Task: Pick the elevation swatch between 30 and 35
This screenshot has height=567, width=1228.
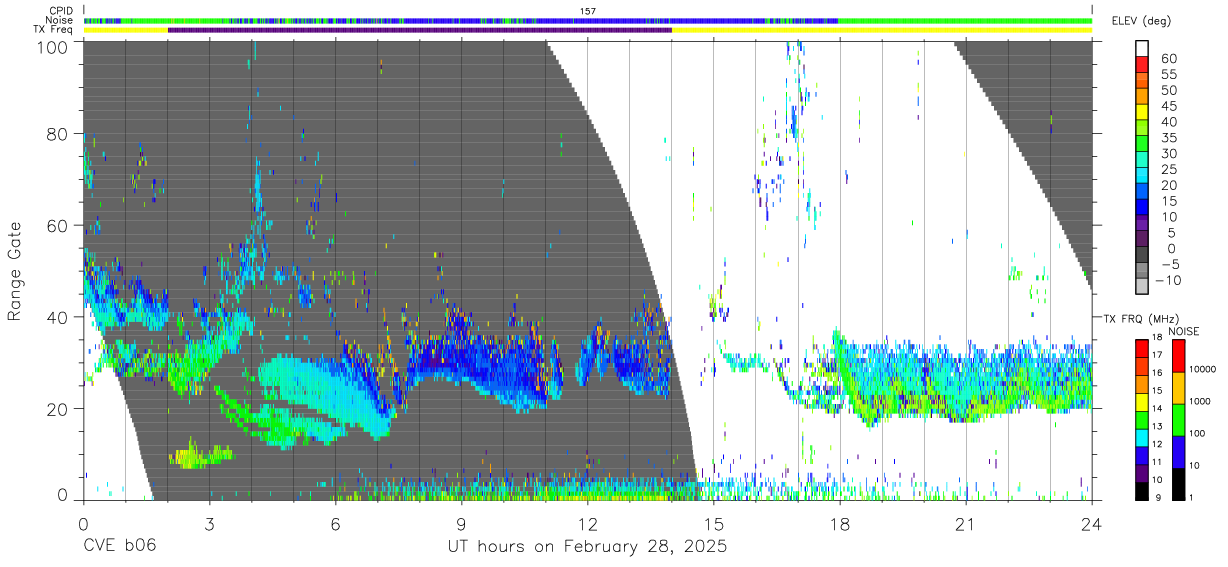Action: click(x=1143, y=145)
